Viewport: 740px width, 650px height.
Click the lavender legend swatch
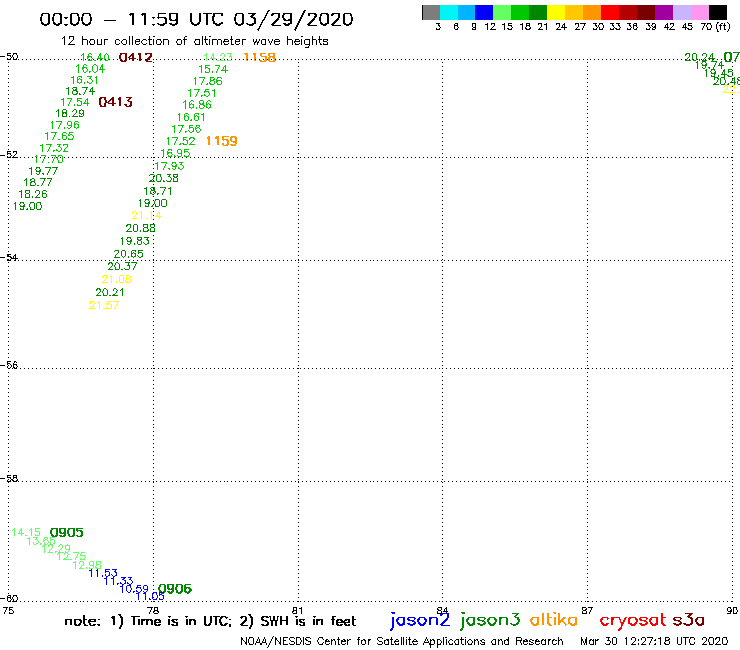681,12
